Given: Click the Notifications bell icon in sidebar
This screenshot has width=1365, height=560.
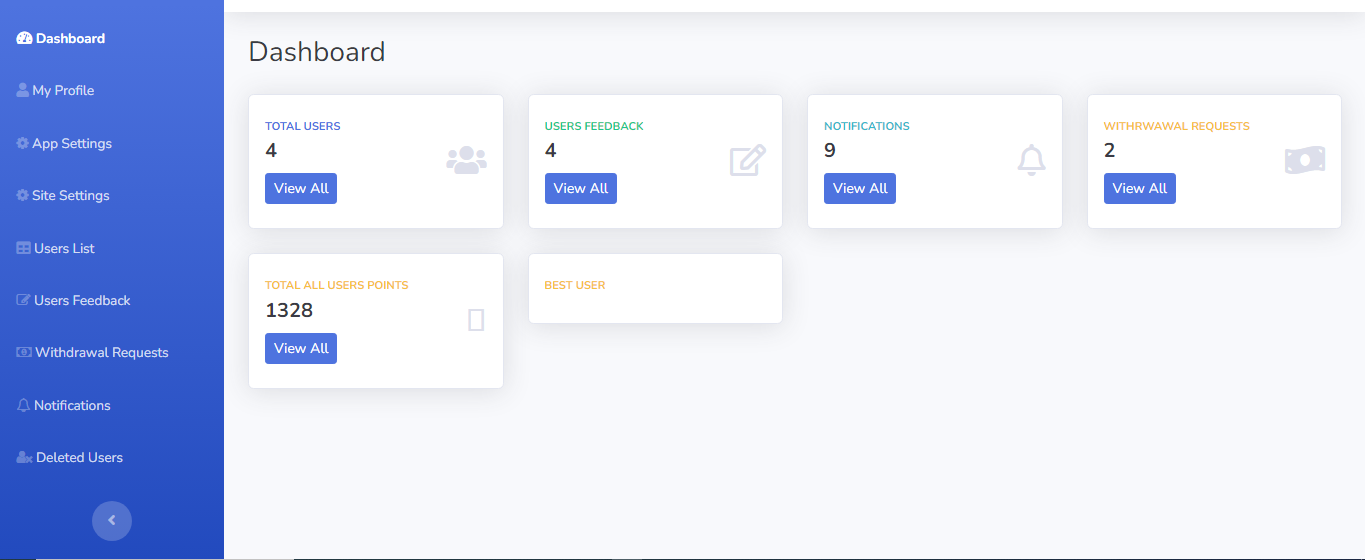Looking at the screenshot, I should click(x=24, y=406).
